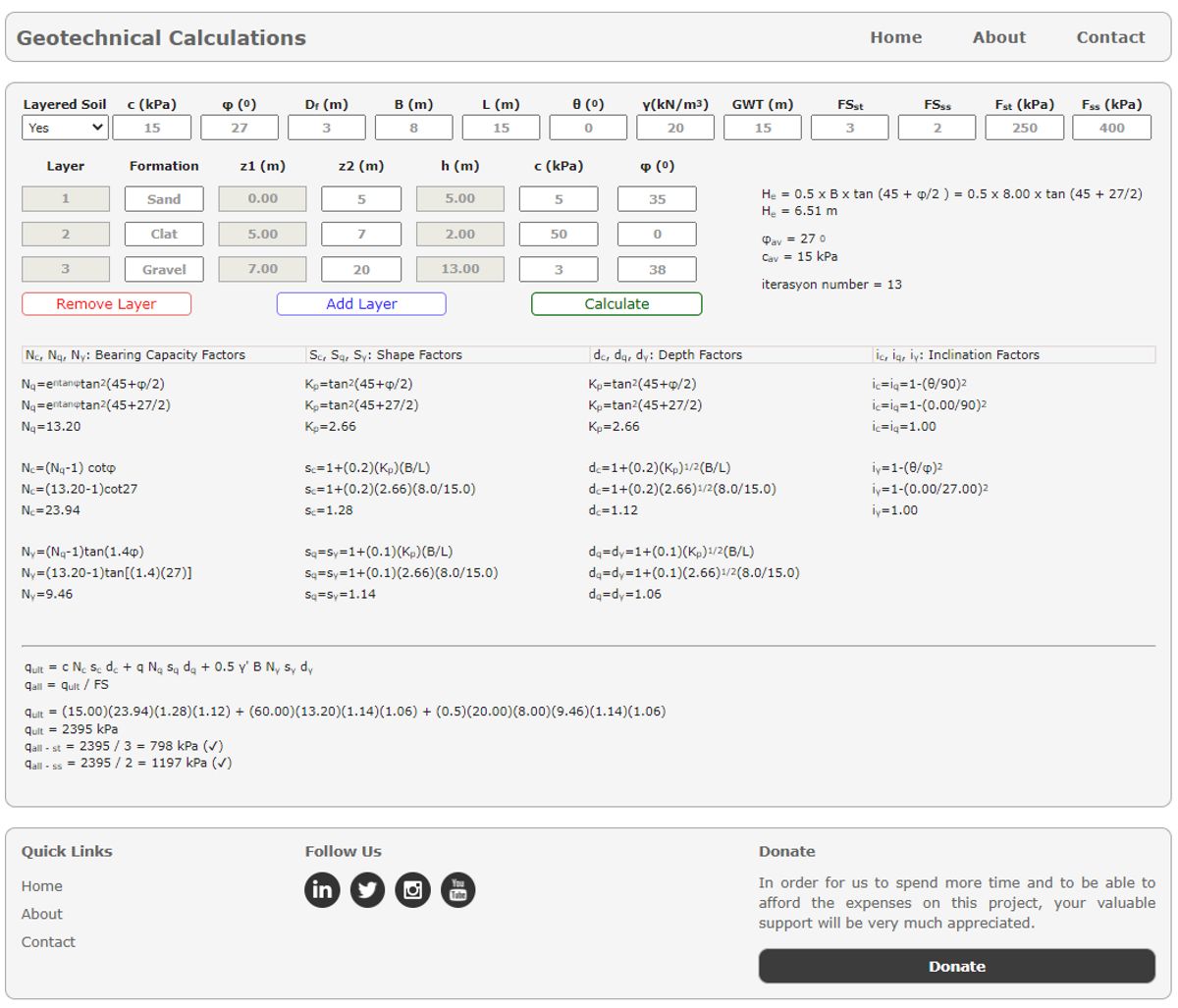Click the z2 input for the Sand layer
This screenshot has height=1008, width=1178.
pyautogui.click(x=360, y=198)
